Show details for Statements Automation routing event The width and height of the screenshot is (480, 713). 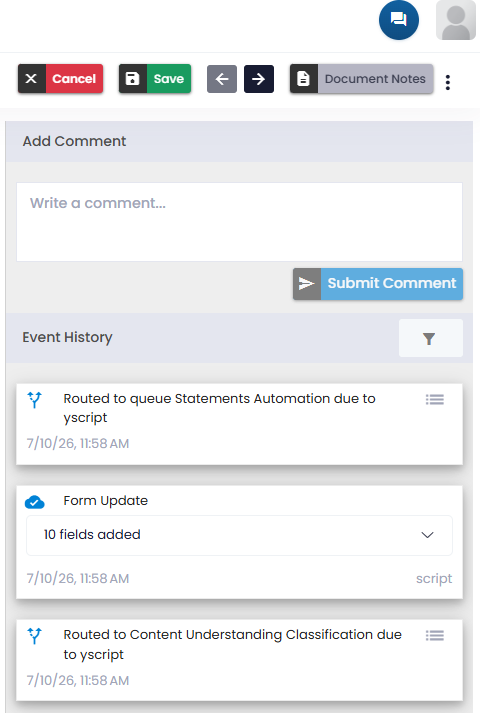point(435,400)
